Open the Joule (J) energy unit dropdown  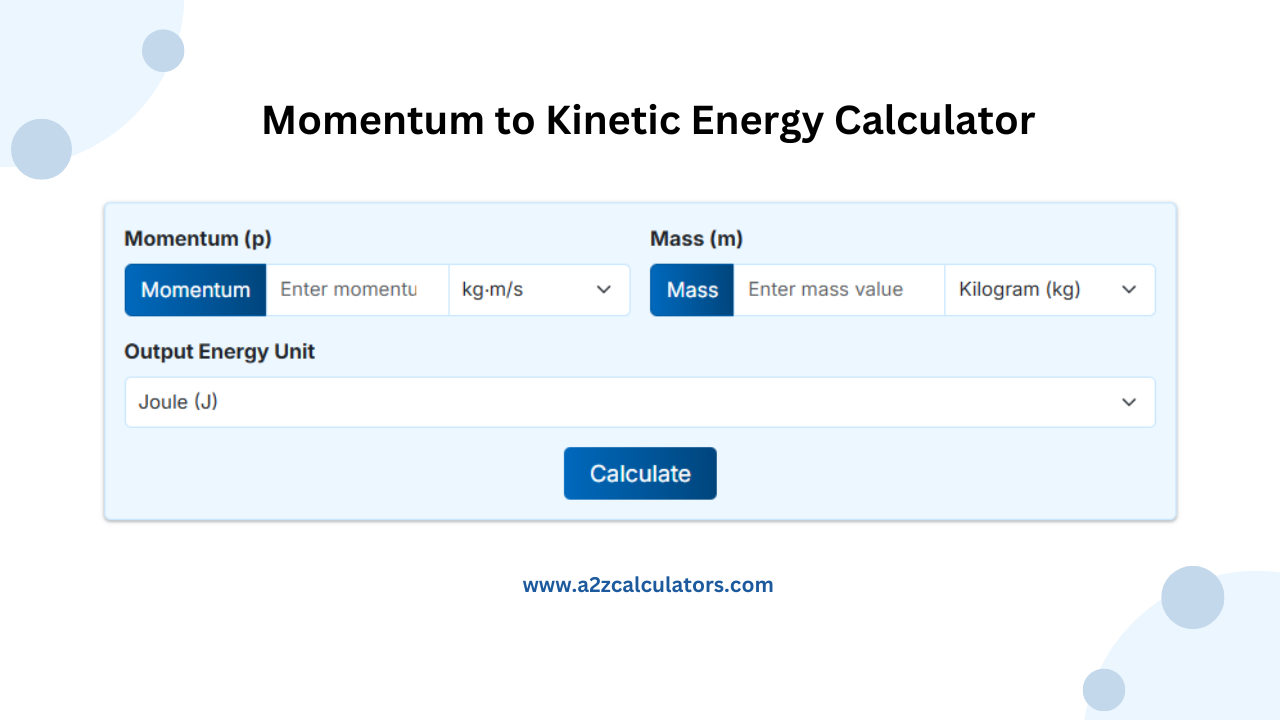640,402
